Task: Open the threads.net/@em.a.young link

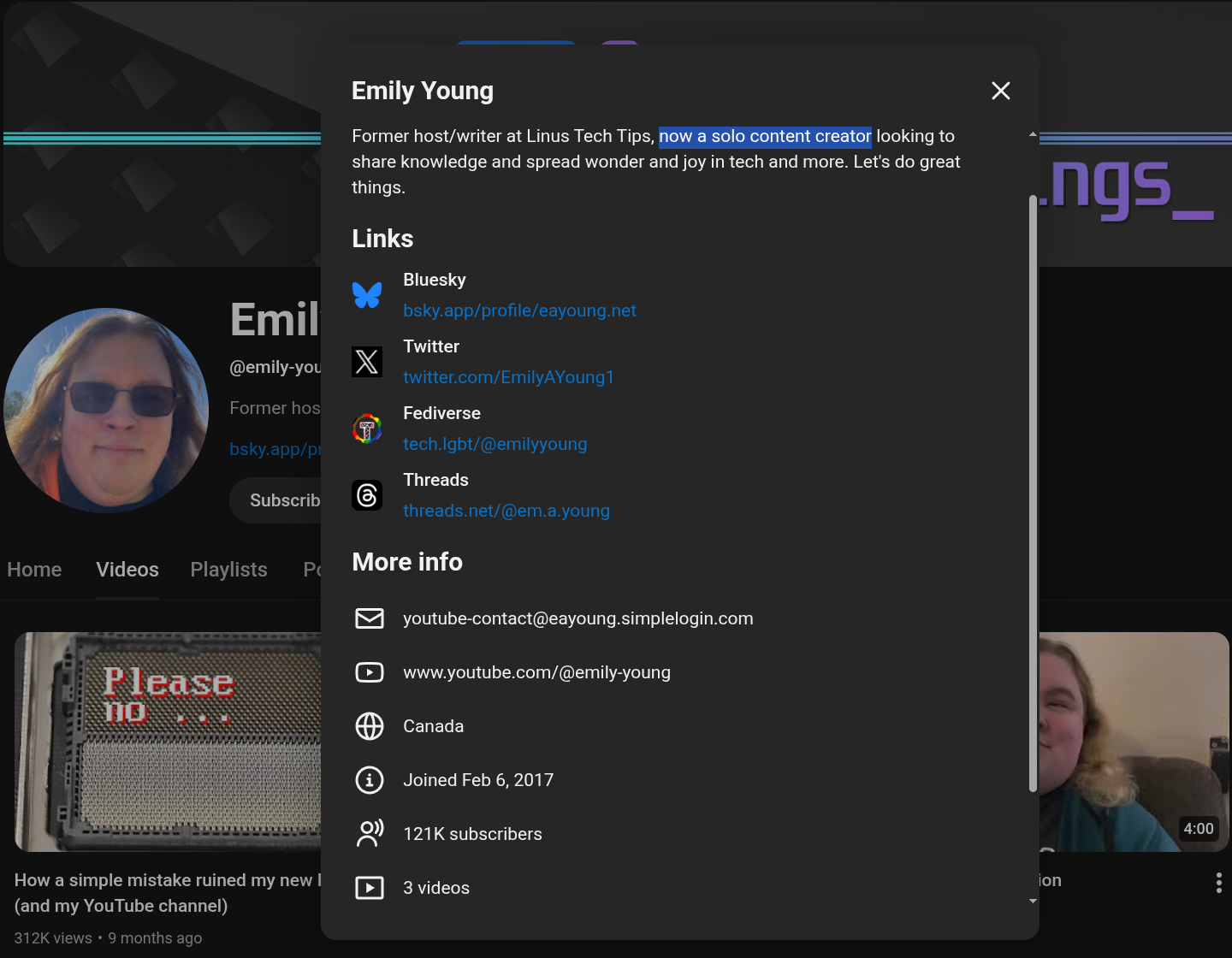Action: point(506,511)
